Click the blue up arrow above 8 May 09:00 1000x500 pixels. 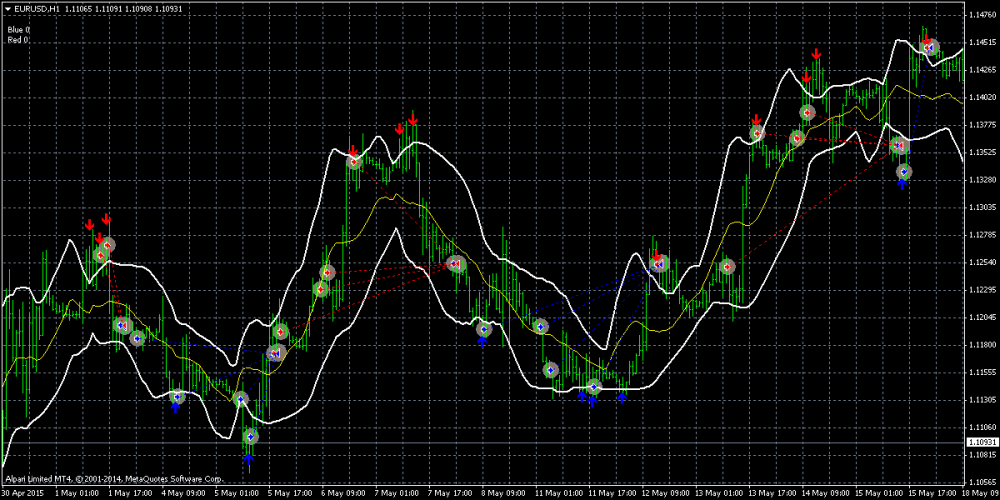483,341
